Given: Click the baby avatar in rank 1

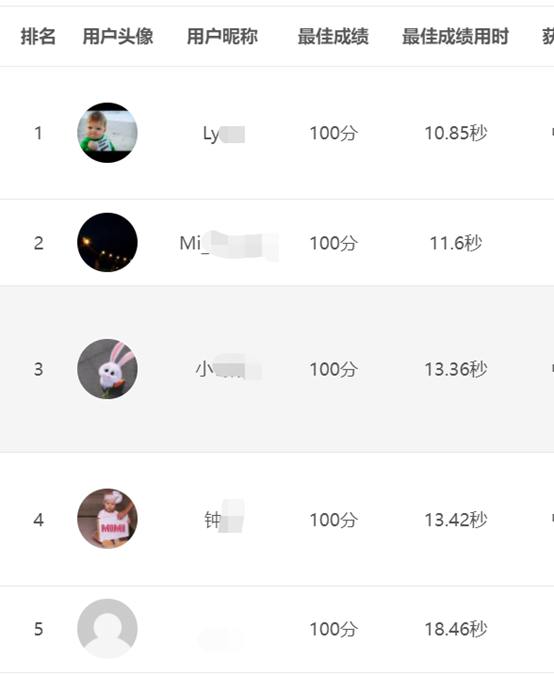Looking at the screenshot, I should (x=107, y=133).
